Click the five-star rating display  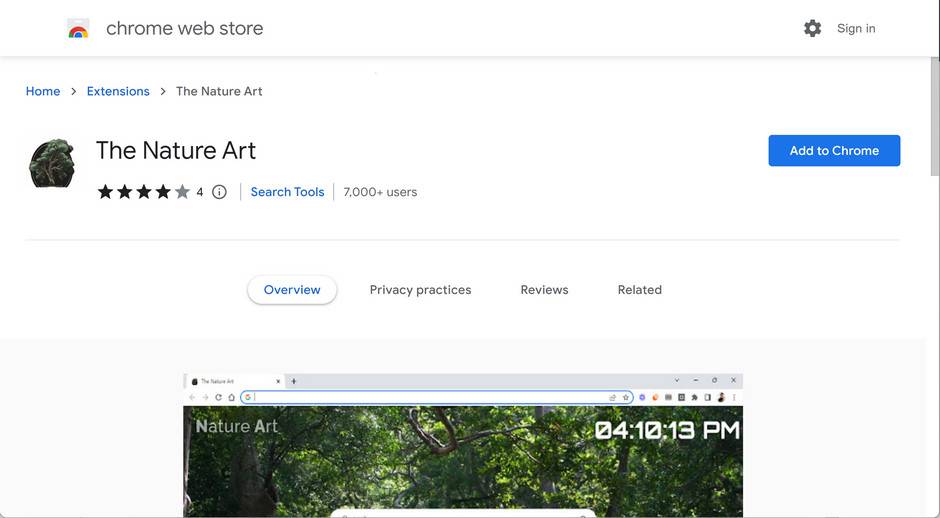pos(143,192)
